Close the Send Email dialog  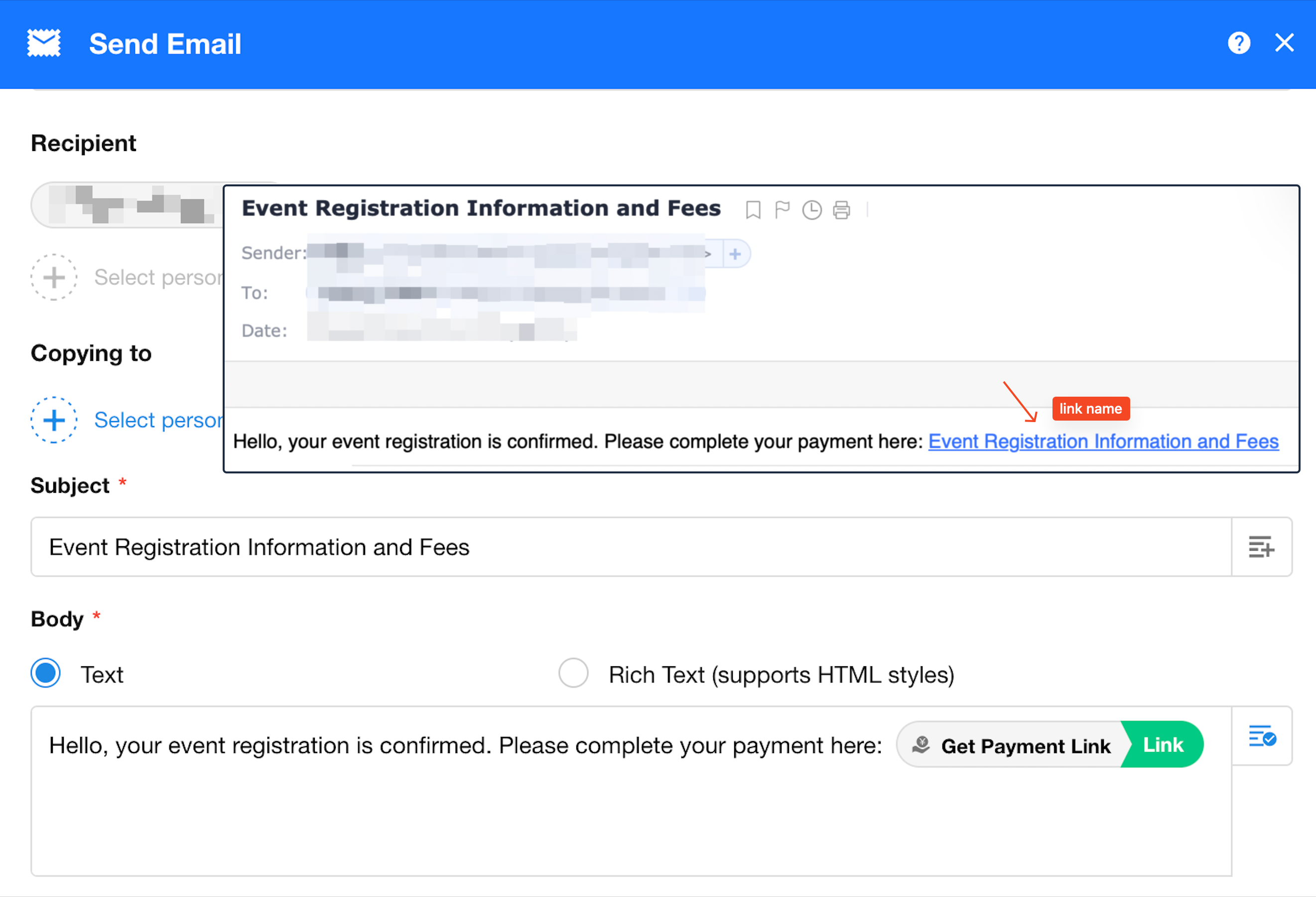(1284, 43)
